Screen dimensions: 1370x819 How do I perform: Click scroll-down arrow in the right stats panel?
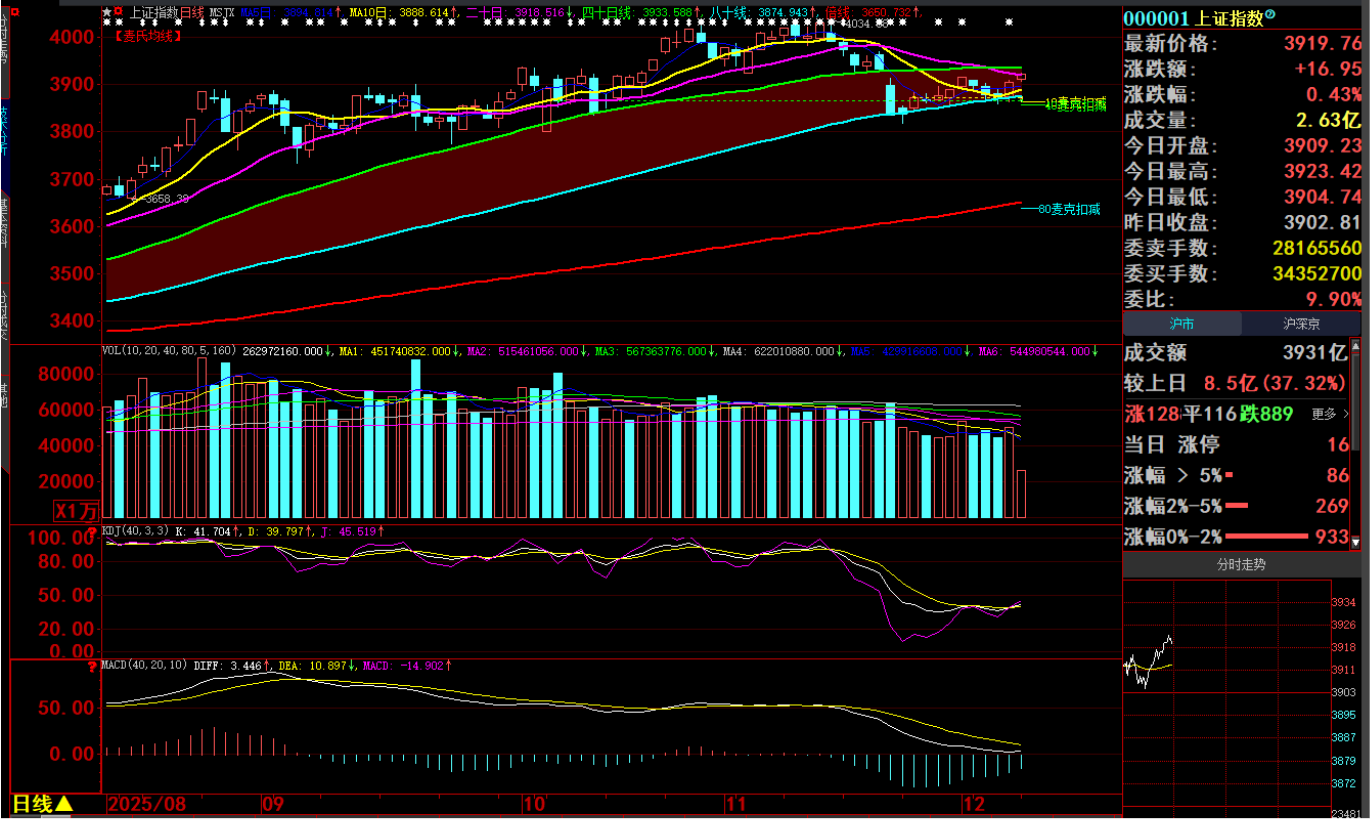pos(1356,541)
